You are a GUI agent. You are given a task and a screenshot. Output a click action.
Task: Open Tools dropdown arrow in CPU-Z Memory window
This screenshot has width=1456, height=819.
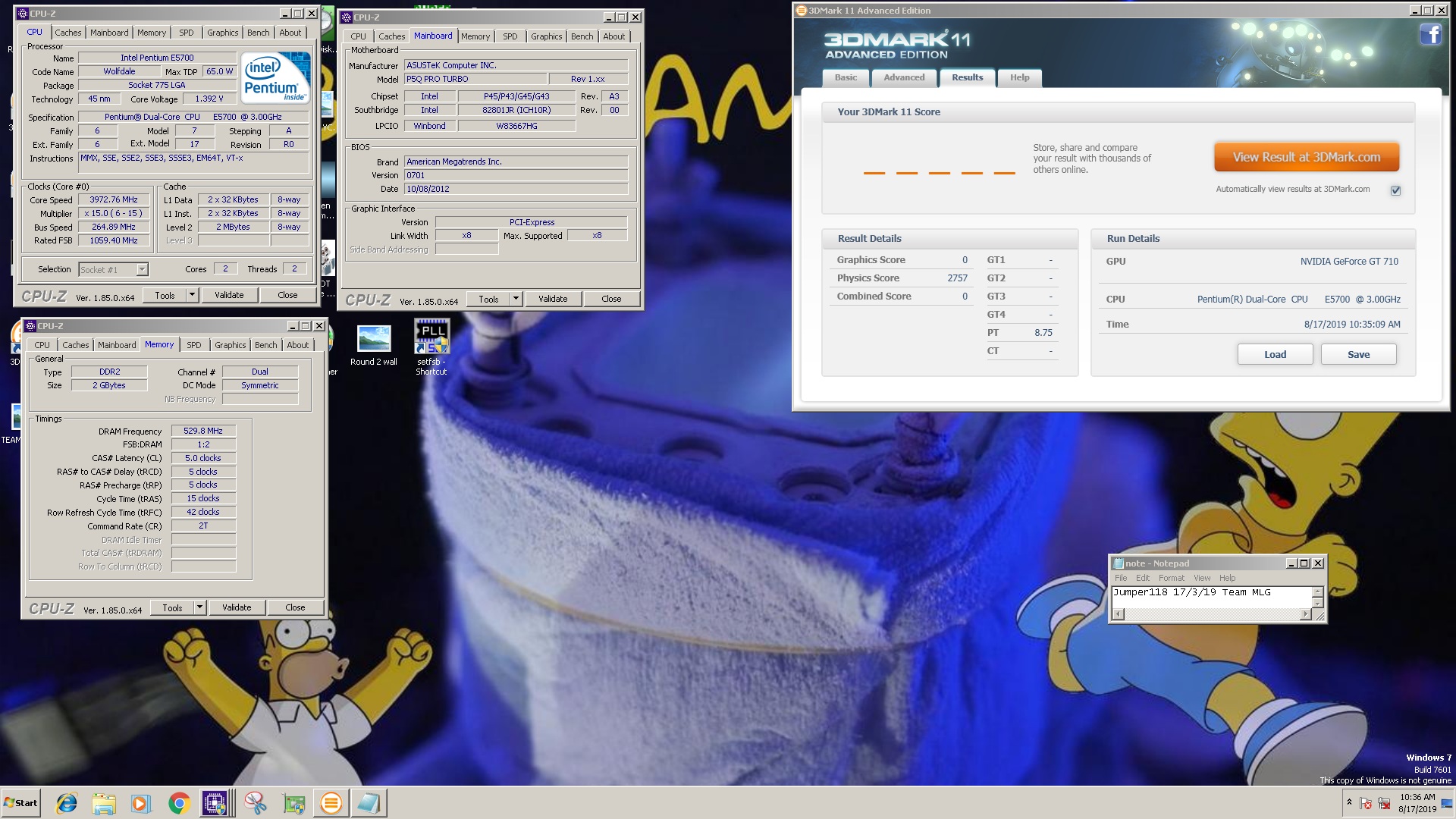[199, 607]
